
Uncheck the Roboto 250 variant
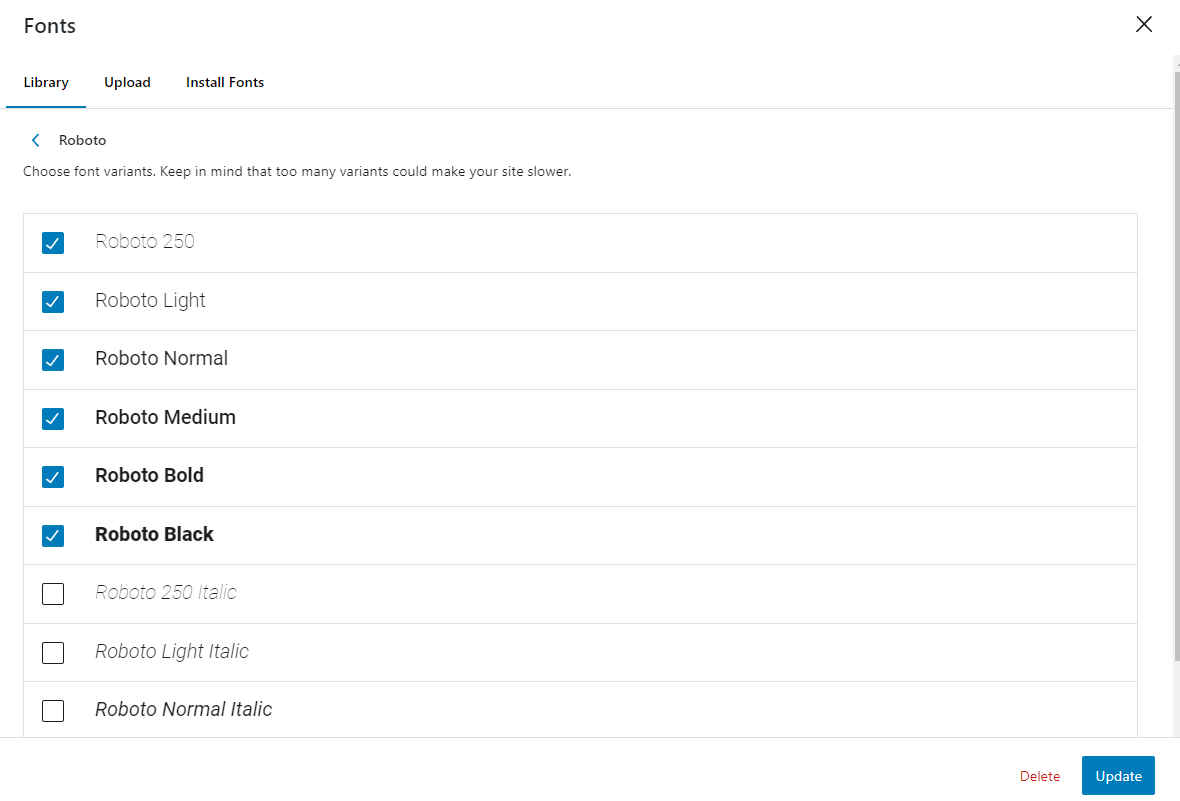pyautogui.click(x=53, y=243)
